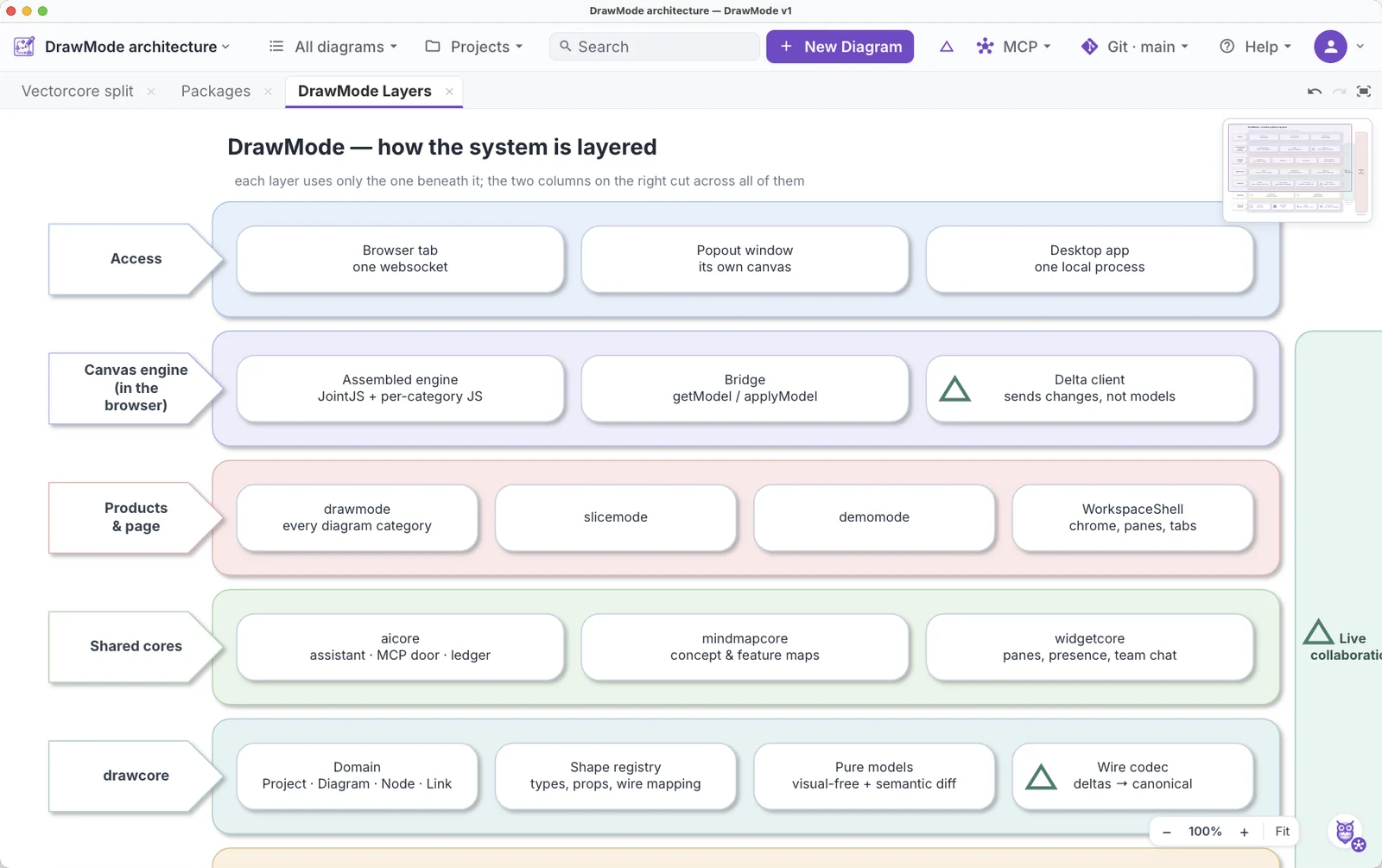
Task: Select the Shape registry node
Action: point(615,776)
